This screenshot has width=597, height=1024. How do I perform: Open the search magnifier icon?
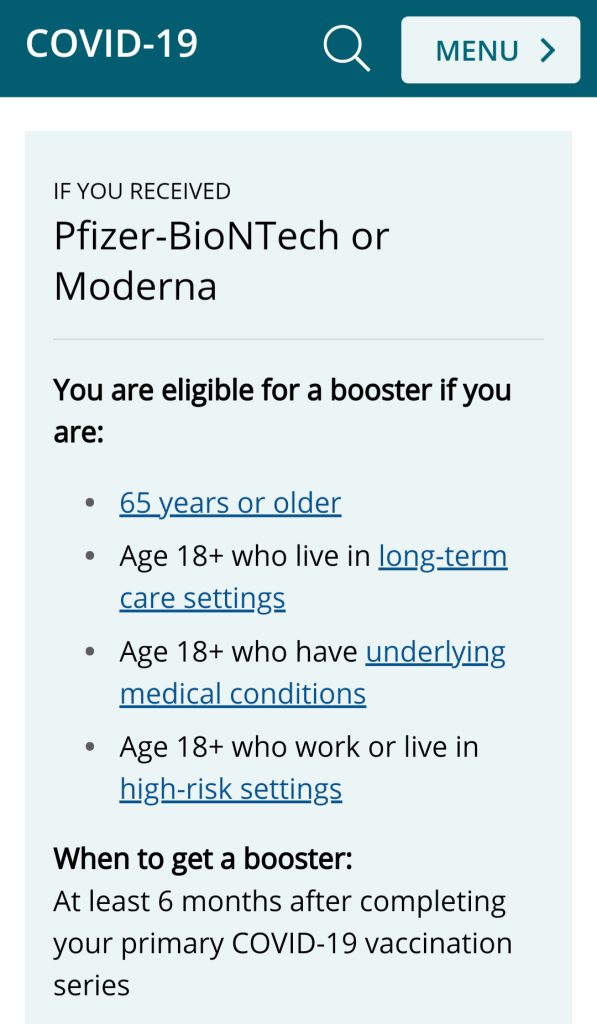[347, 49]
